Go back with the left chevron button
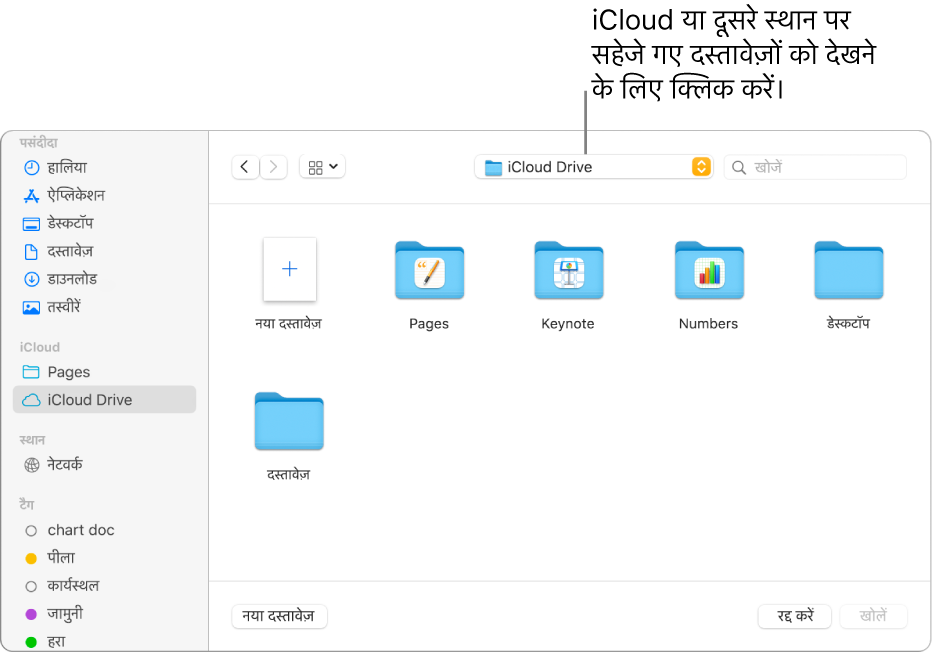 pyautogui.click(x=245, y=167)
